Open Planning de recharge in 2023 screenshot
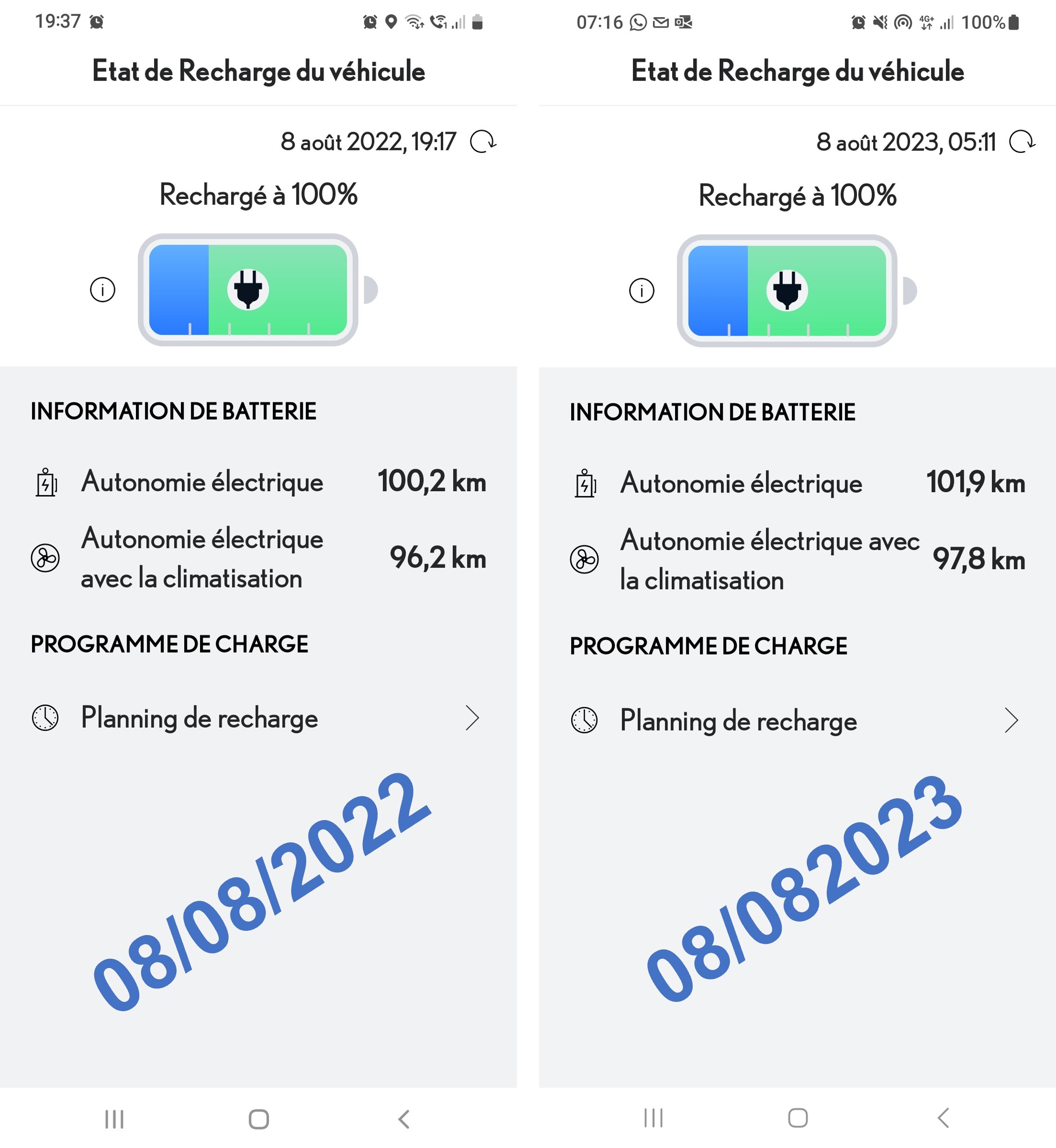The height and width of the screenshot is (1148, 1056). [738, 720]
